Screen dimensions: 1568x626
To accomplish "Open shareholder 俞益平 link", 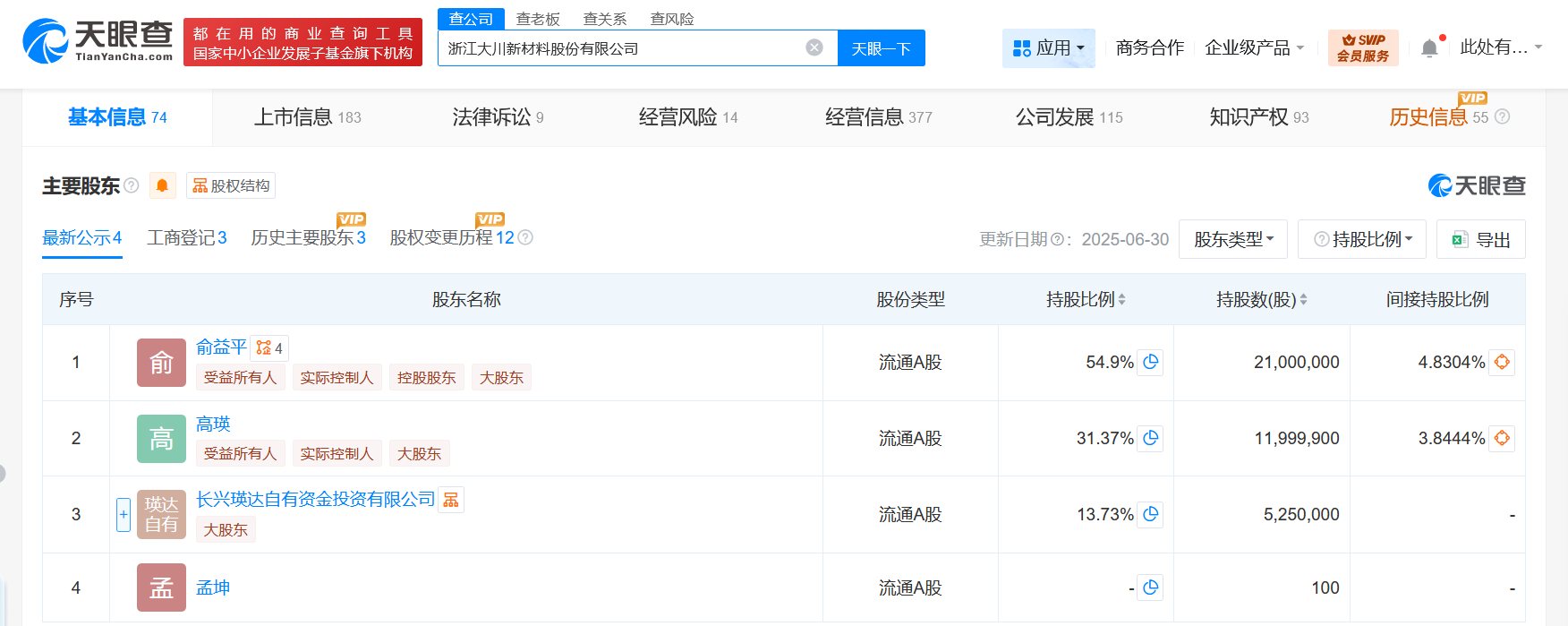I will click(x=221, y=347).
